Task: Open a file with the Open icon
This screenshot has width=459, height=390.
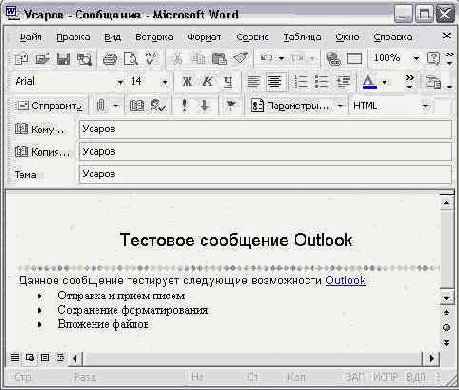Action: pos(43,59)
